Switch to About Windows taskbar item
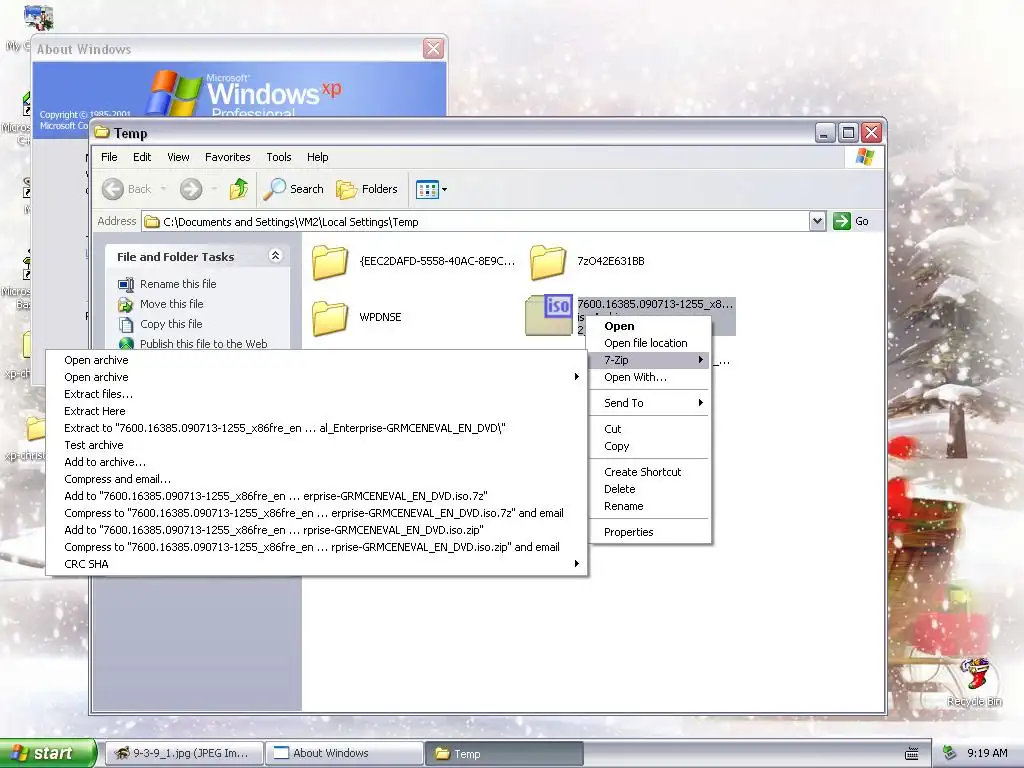1024x768 pixels. pyautogui.click(x=344, y=753)
